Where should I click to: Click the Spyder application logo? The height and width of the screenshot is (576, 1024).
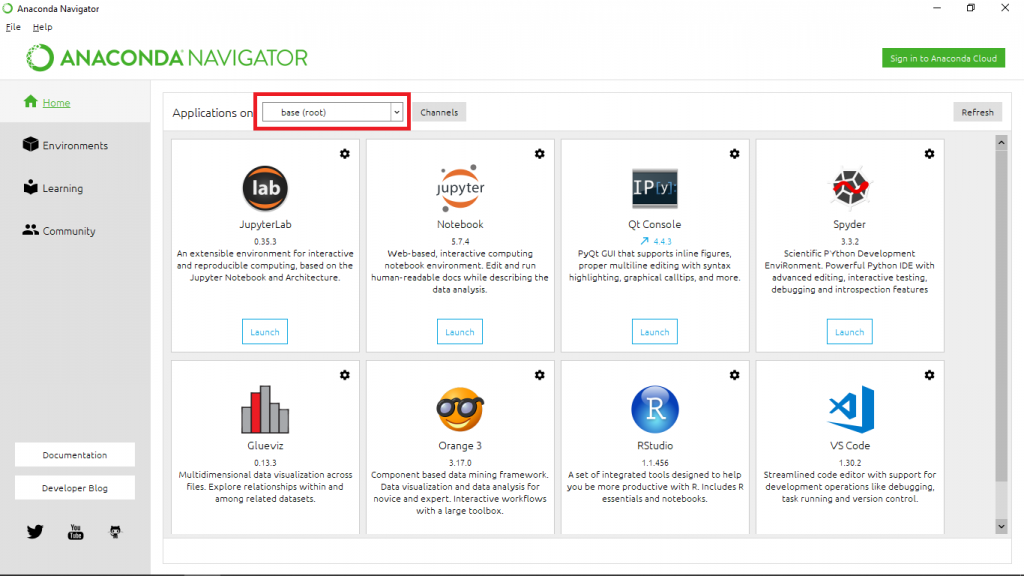(850, 187)
